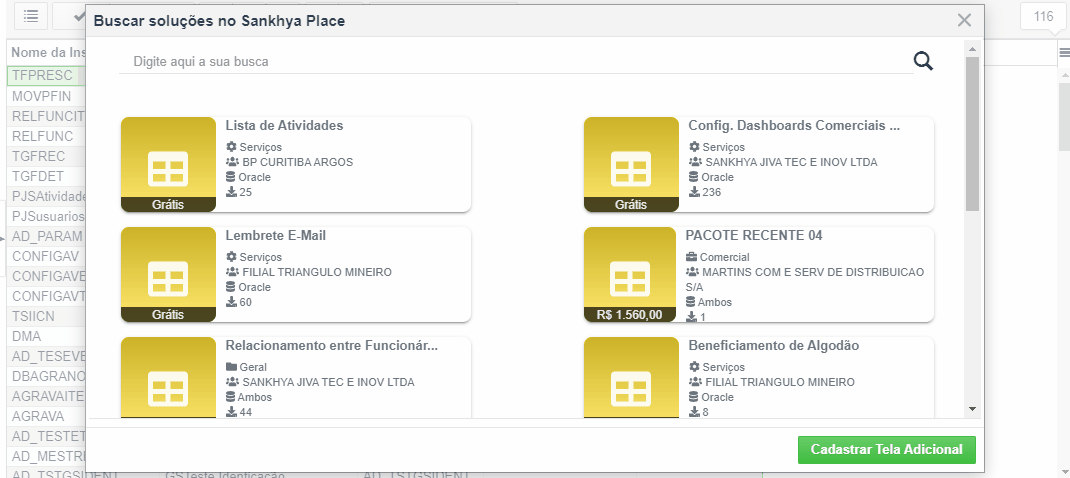
Task: Click the dialog's vertical scrollbar thumb
Action: click(972, 133)
